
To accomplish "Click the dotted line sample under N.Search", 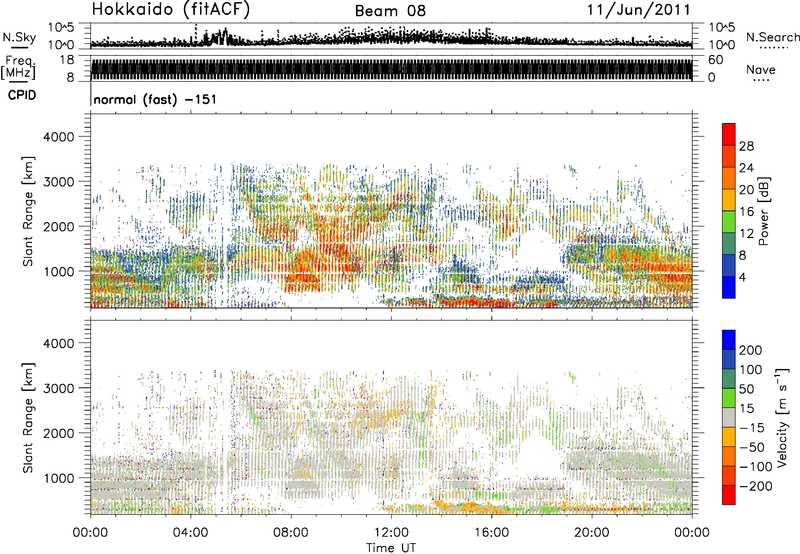I will coord(774,48).
